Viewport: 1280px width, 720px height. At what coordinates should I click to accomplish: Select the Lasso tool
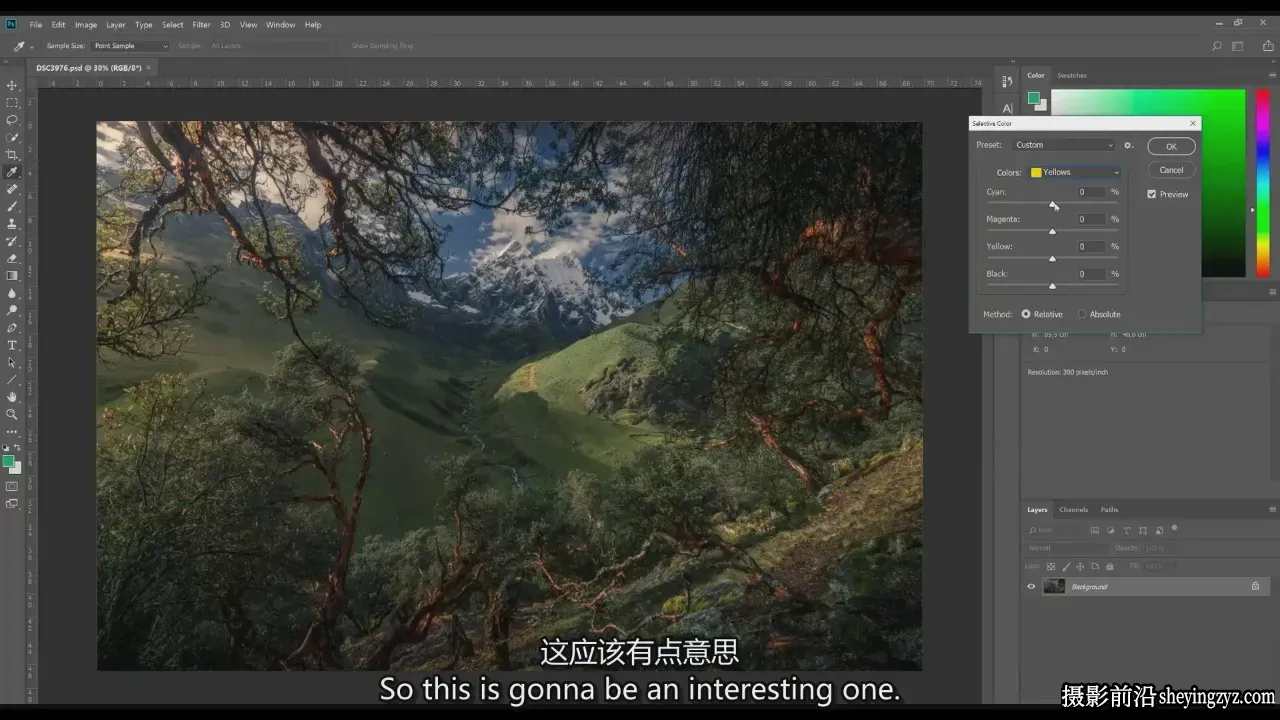pos(12,120)
